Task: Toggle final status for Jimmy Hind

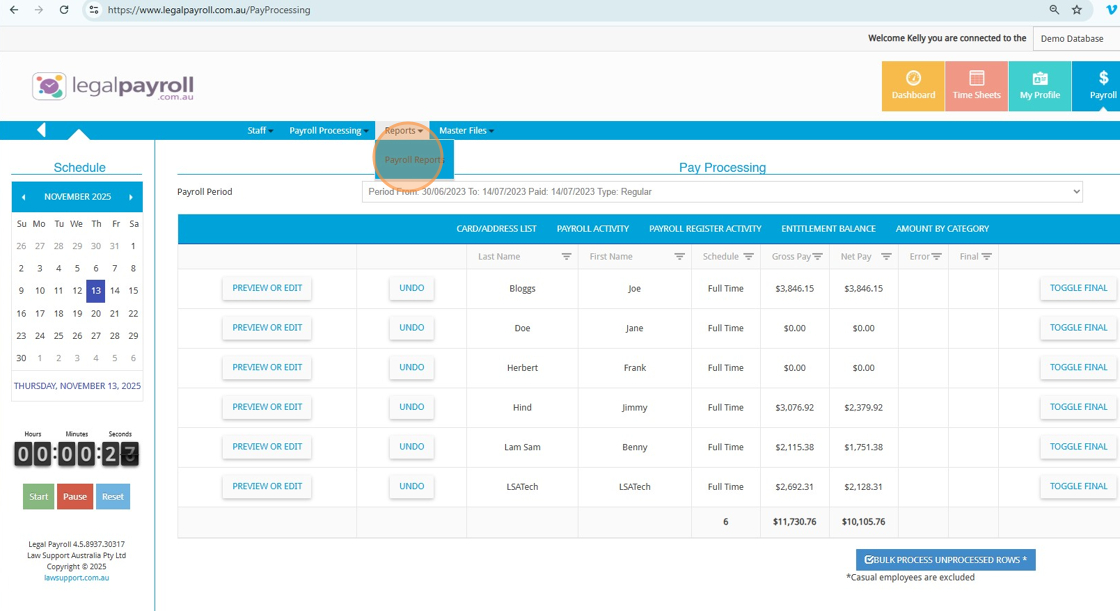Action: [1078, 407]
